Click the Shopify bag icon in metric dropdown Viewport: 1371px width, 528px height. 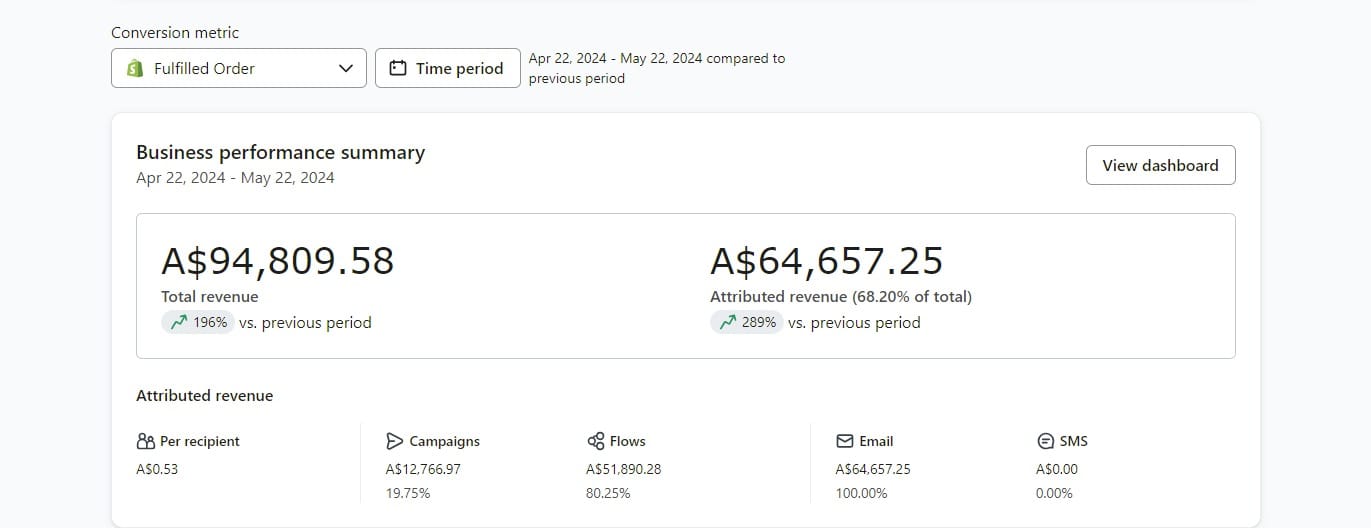click(134, 68)
